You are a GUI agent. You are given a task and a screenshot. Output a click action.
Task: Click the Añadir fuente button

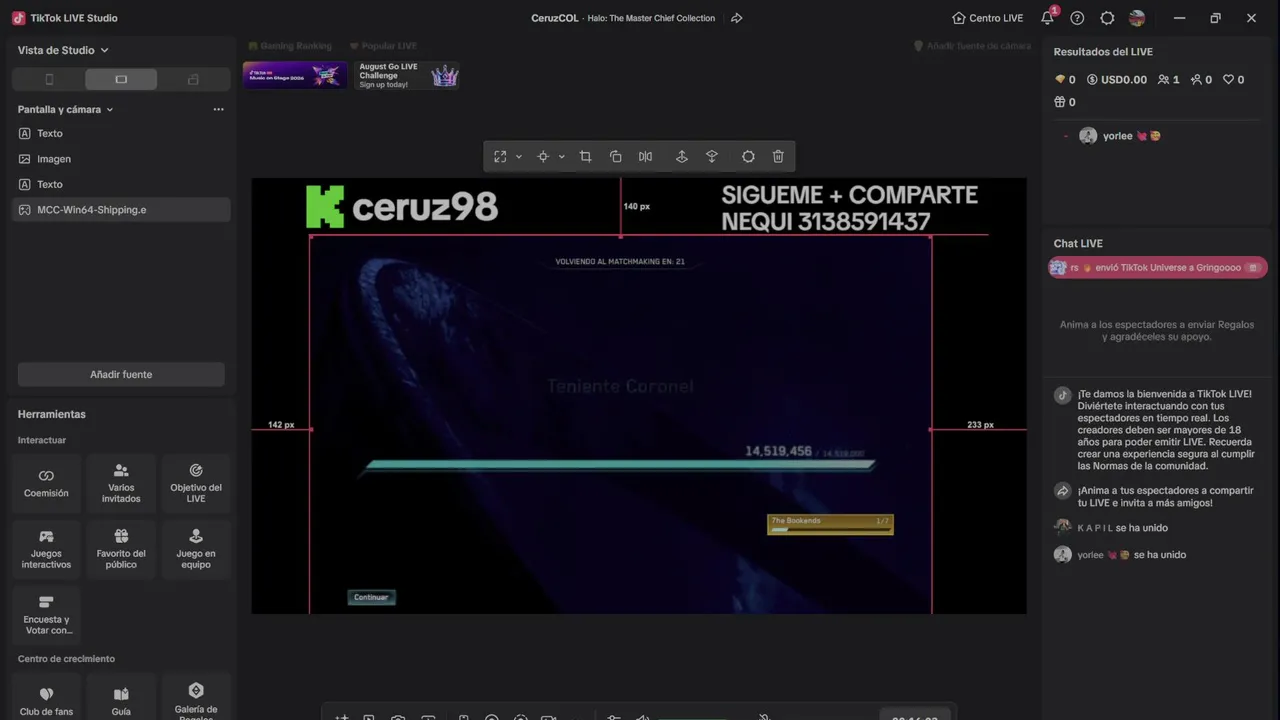click(121, 374)
